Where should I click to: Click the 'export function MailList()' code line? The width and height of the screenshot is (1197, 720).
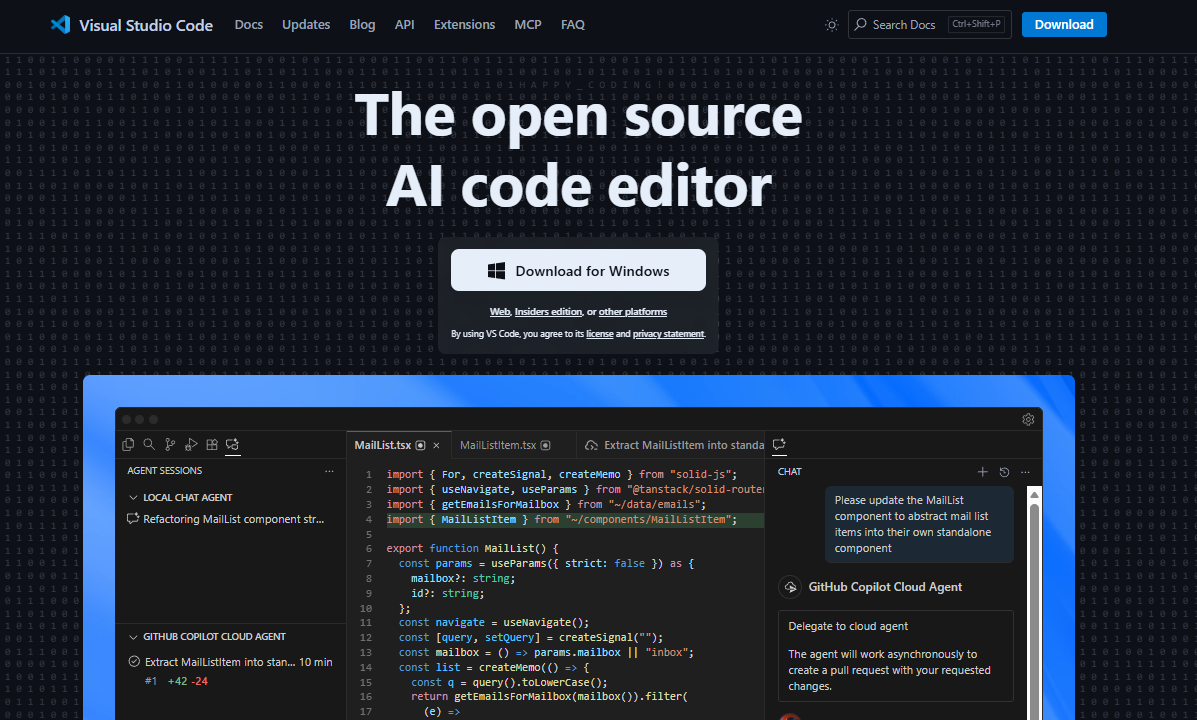(473, 548)
